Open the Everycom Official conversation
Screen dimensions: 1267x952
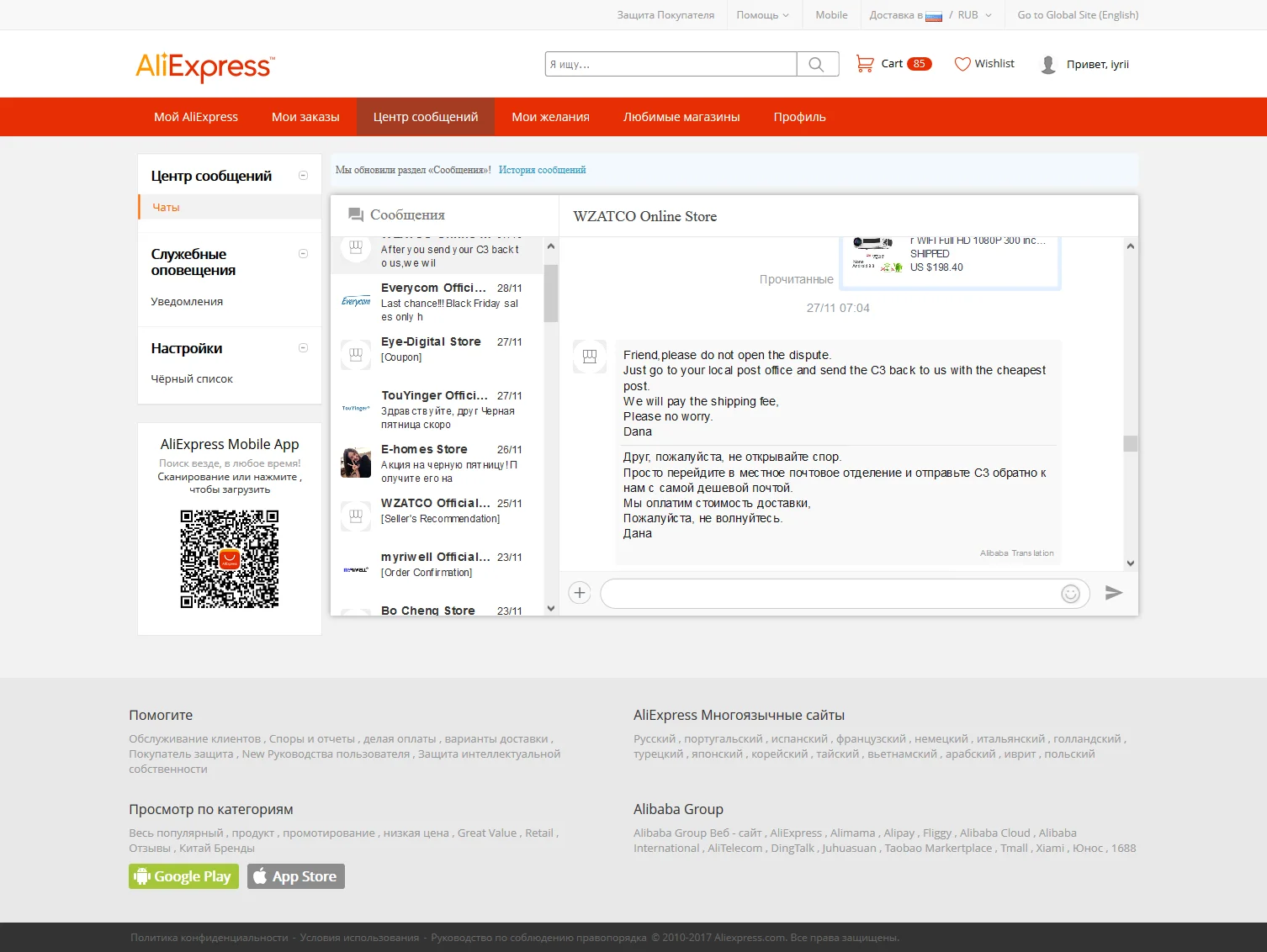[x=437, y=301]
